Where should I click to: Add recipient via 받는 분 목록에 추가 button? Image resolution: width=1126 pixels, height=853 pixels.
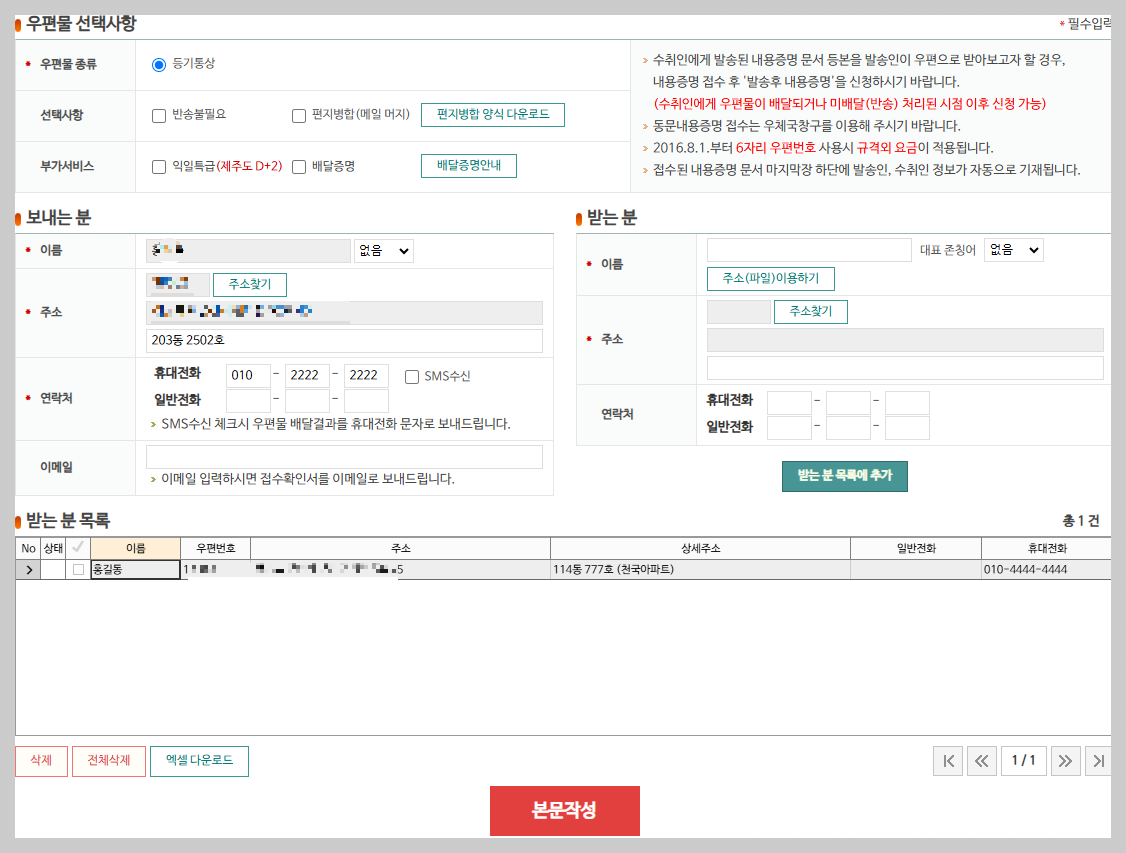pos(844,476)
